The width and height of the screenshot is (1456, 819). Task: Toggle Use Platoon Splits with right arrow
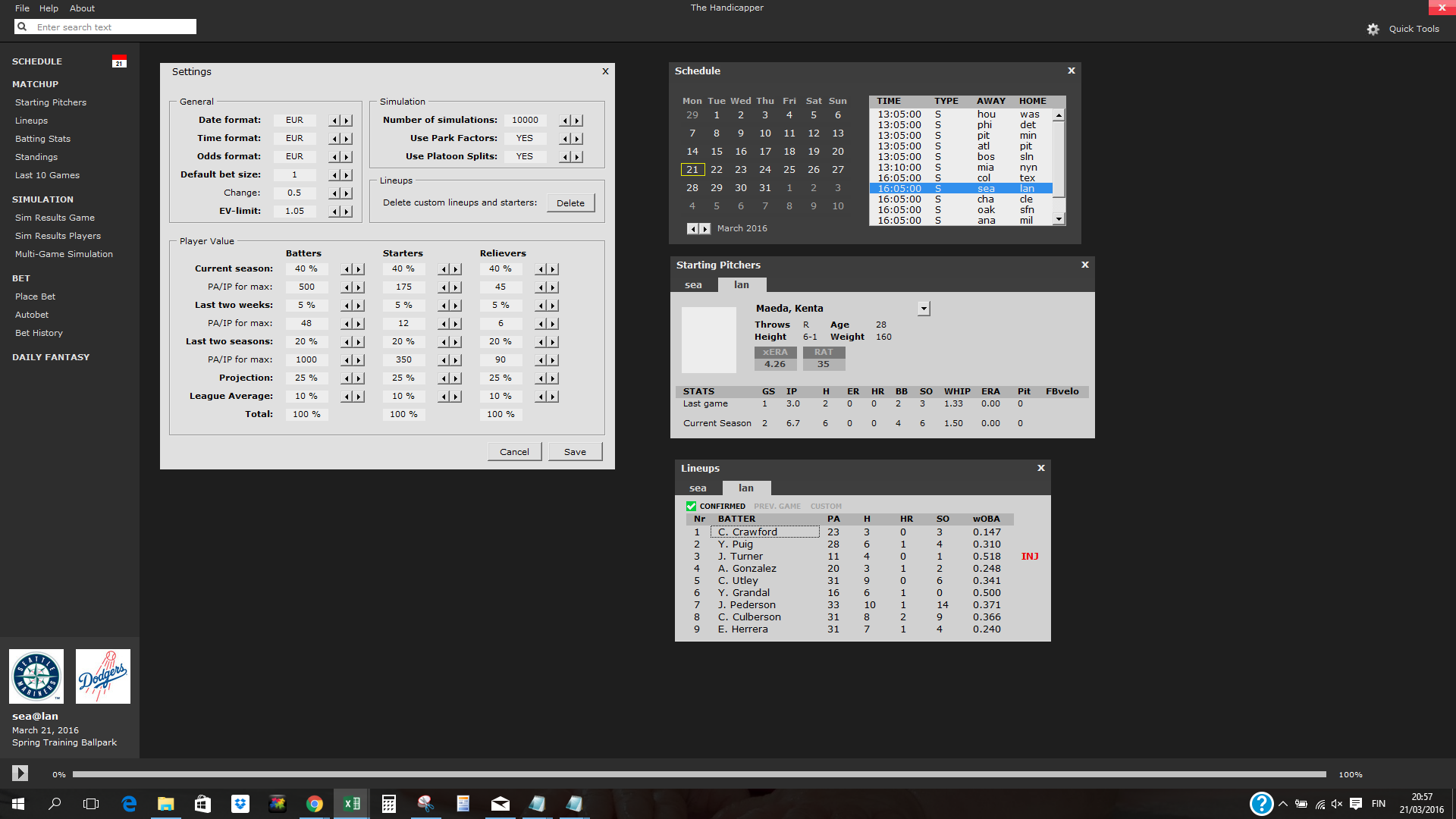tap(577, 157)
